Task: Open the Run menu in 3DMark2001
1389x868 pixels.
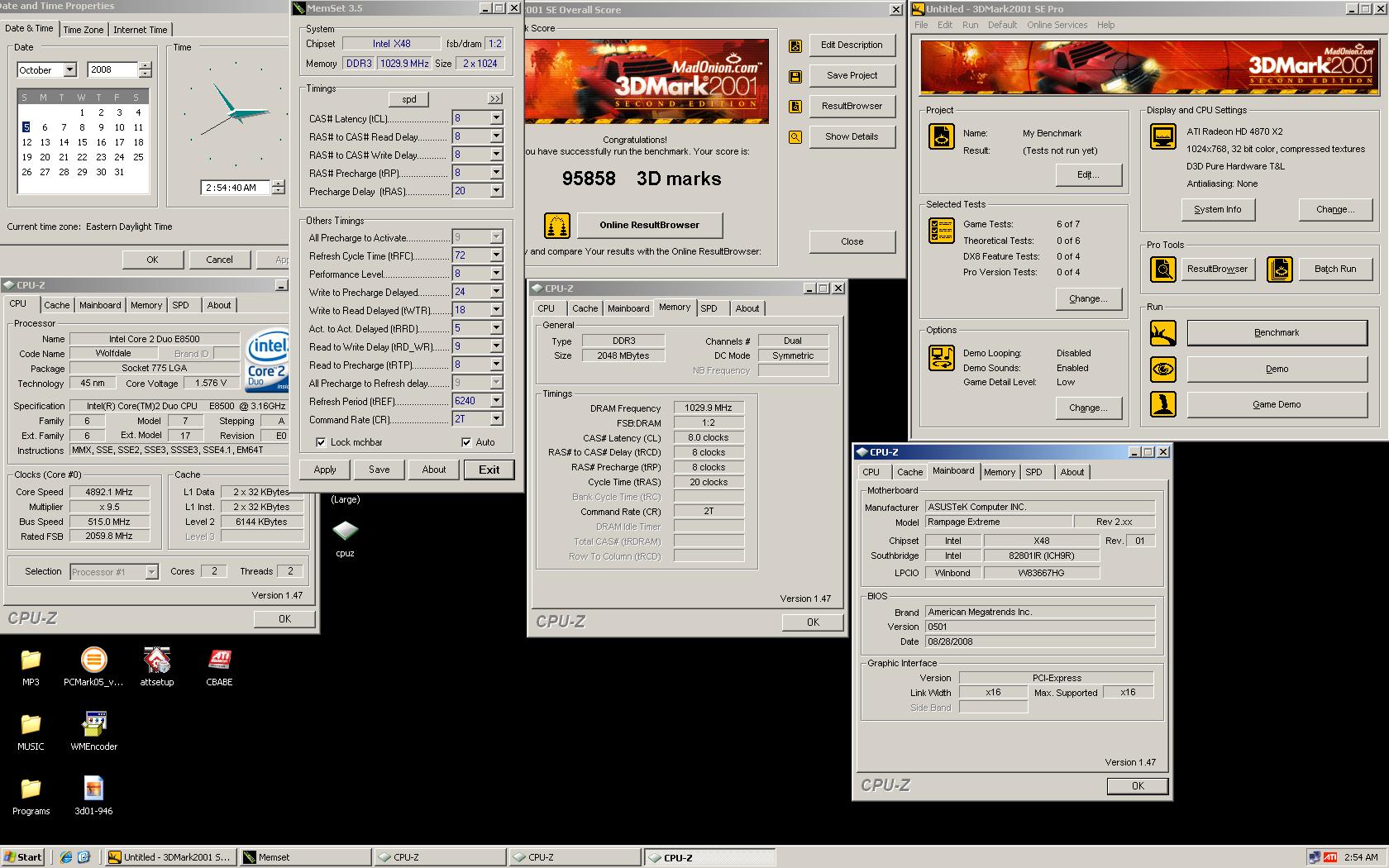Action: pos(970,25)
